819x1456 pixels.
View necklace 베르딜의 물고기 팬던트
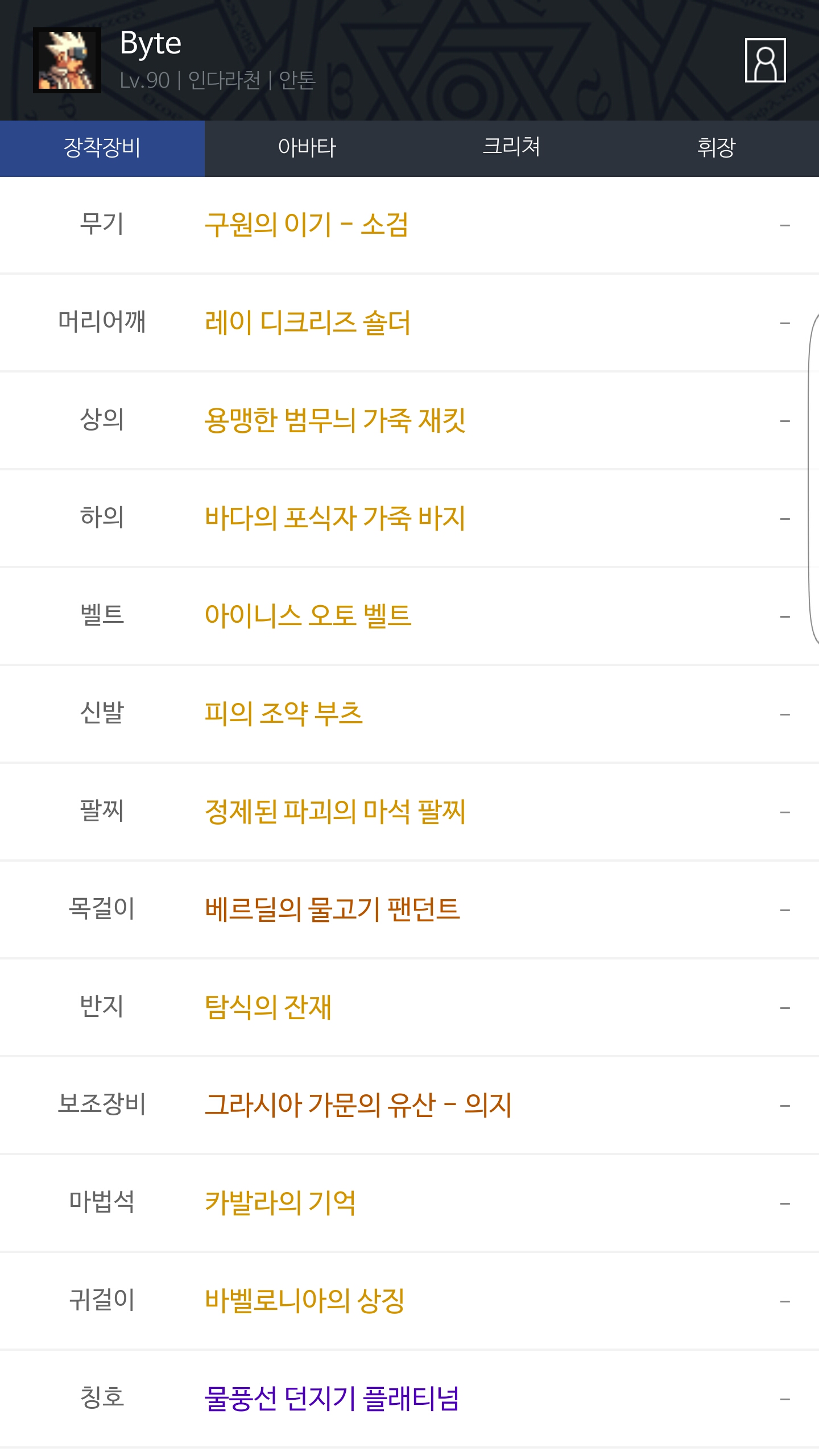333,909
